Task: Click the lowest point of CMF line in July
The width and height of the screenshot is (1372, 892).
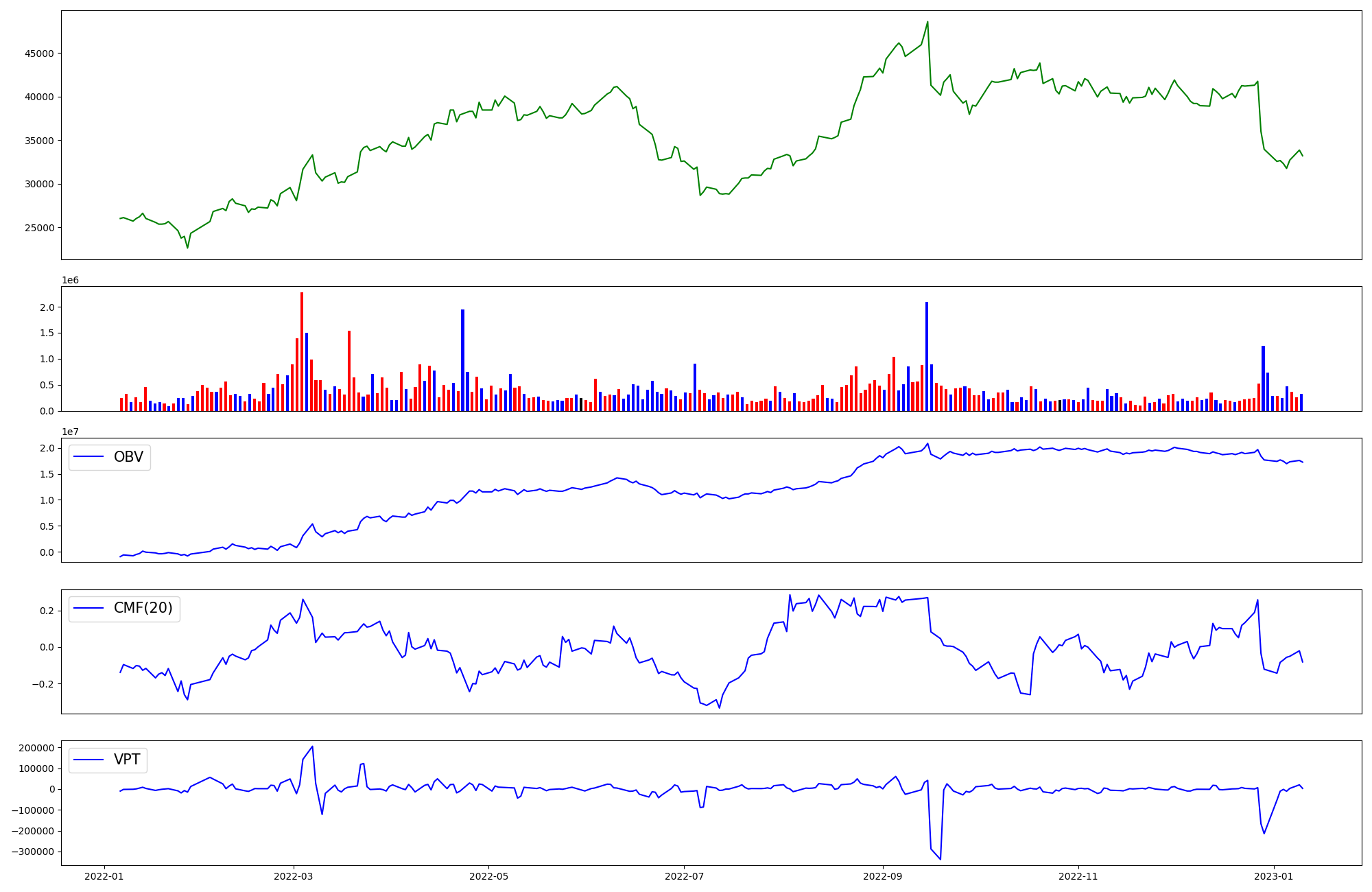Action: [x=719, y=707]
